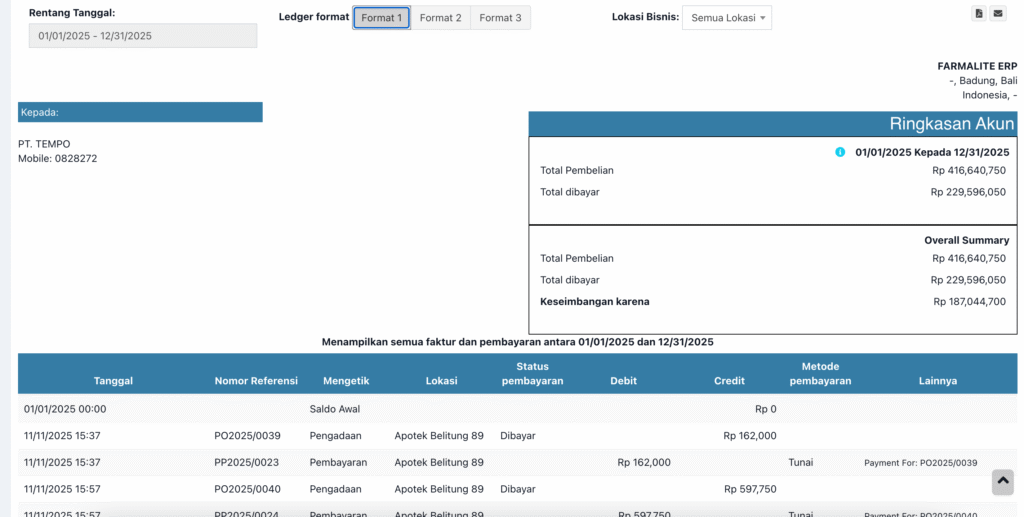The height and width of the screenshot is (517, 1024).
Task: Click the Credit column header
Action: (729, 381)
